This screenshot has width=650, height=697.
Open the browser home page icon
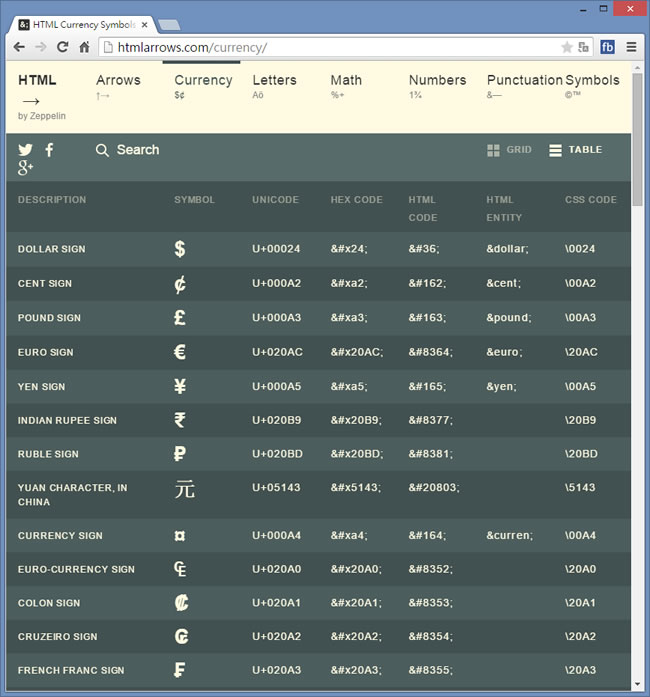(x=84, y=47)
